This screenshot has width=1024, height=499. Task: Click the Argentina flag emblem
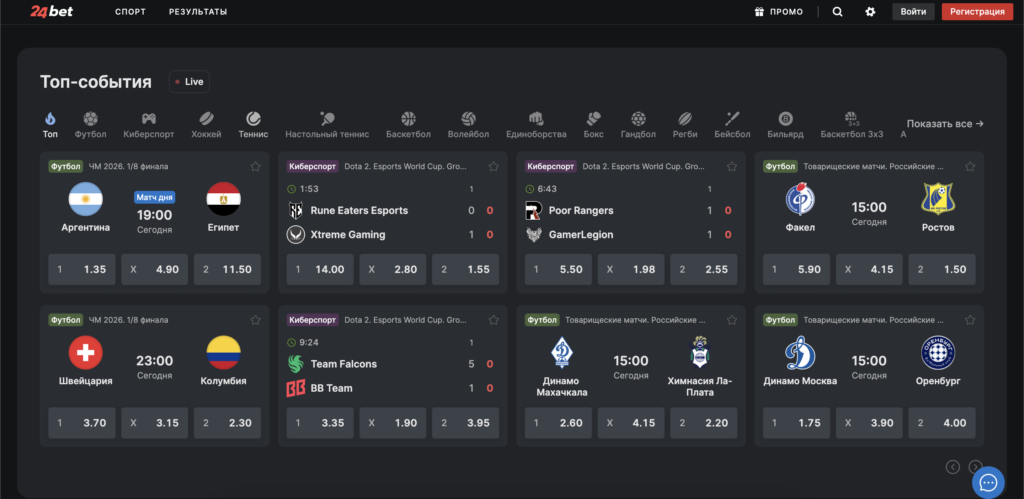pos(86,199)
